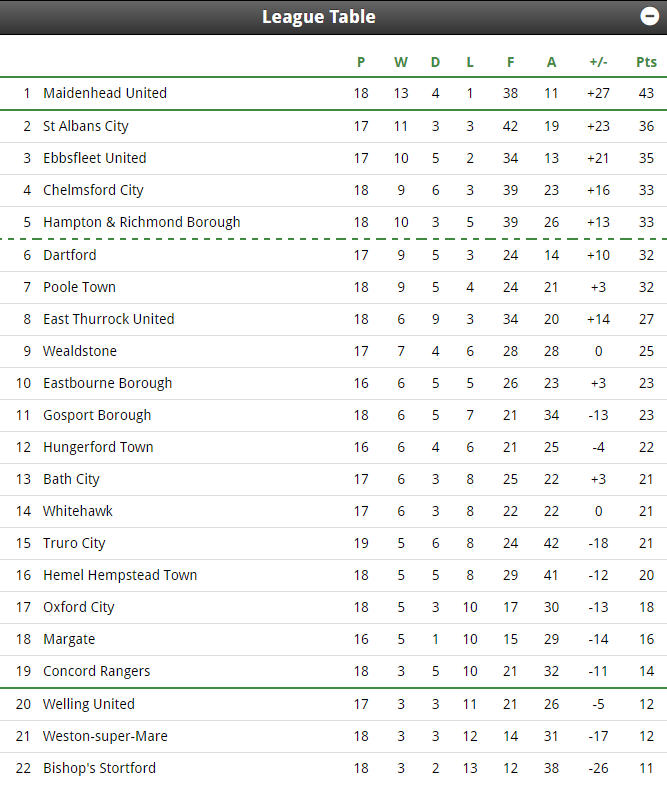The image size is (667, 792).
Task: Open Bishop's Stortford team link
Action: (99, 768)
